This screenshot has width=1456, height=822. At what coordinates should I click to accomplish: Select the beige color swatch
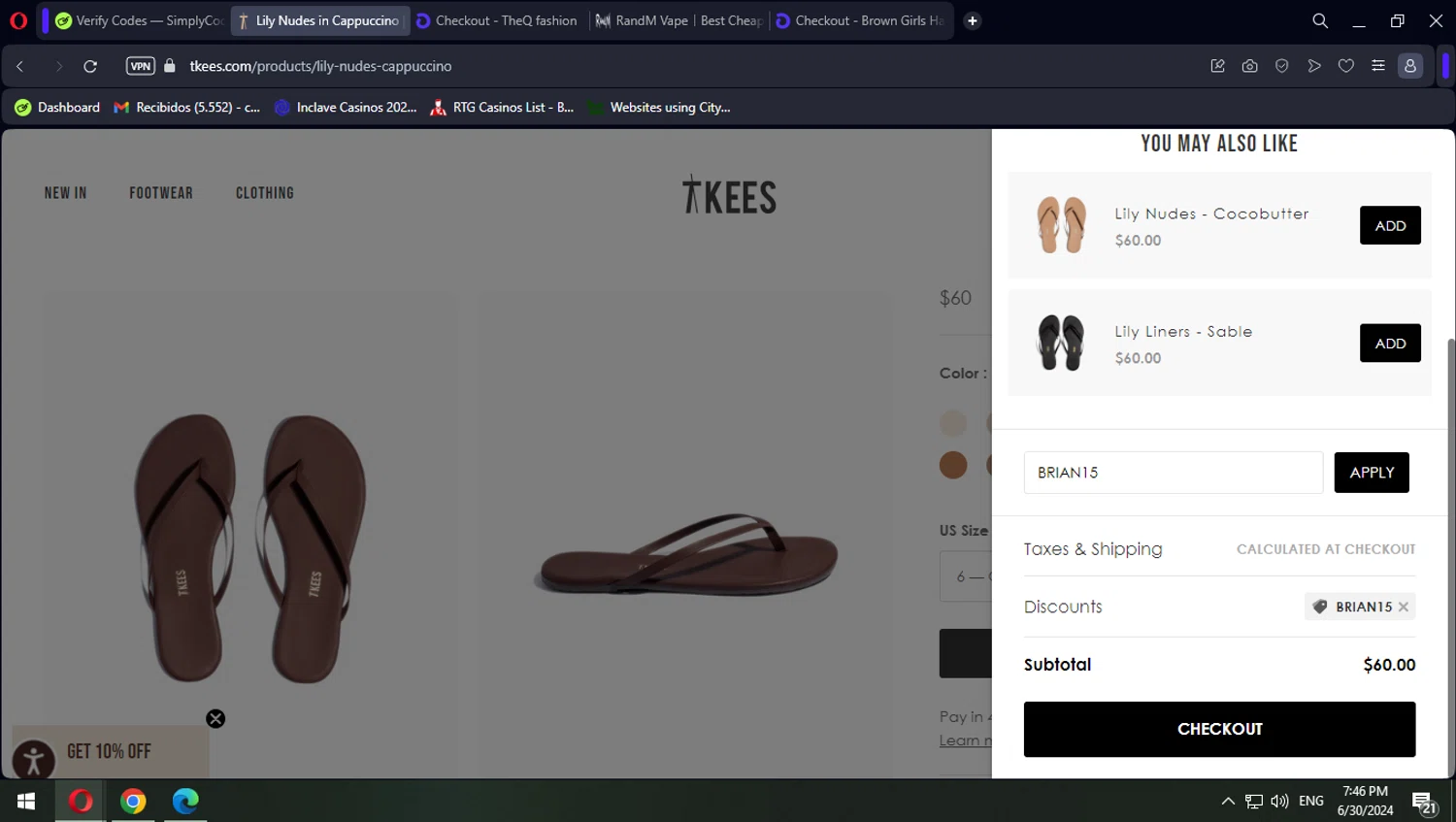953,423
